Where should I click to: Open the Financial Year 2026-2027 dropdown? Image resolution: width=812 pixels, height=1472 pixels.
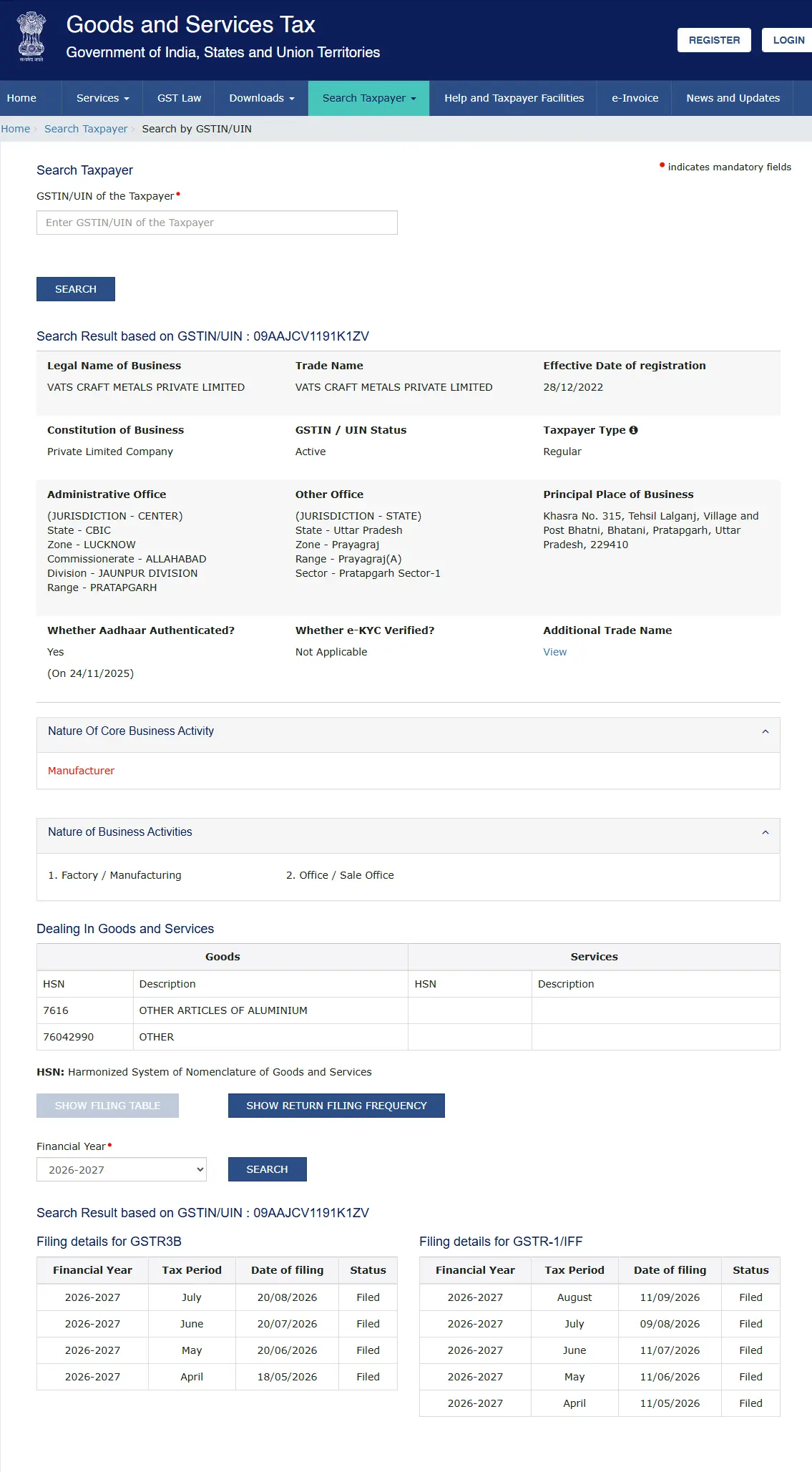(122, 1169)
